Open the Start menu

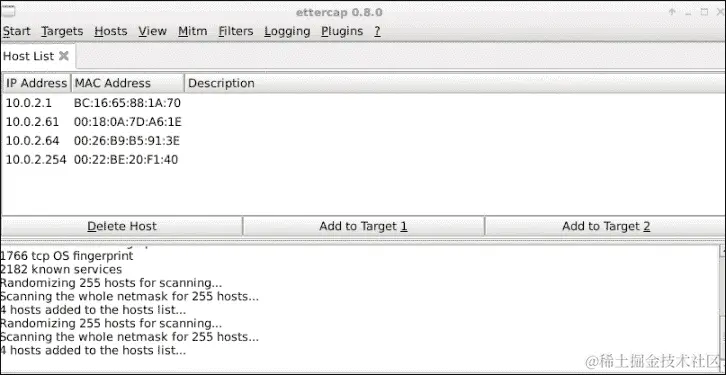click(16, 31)
